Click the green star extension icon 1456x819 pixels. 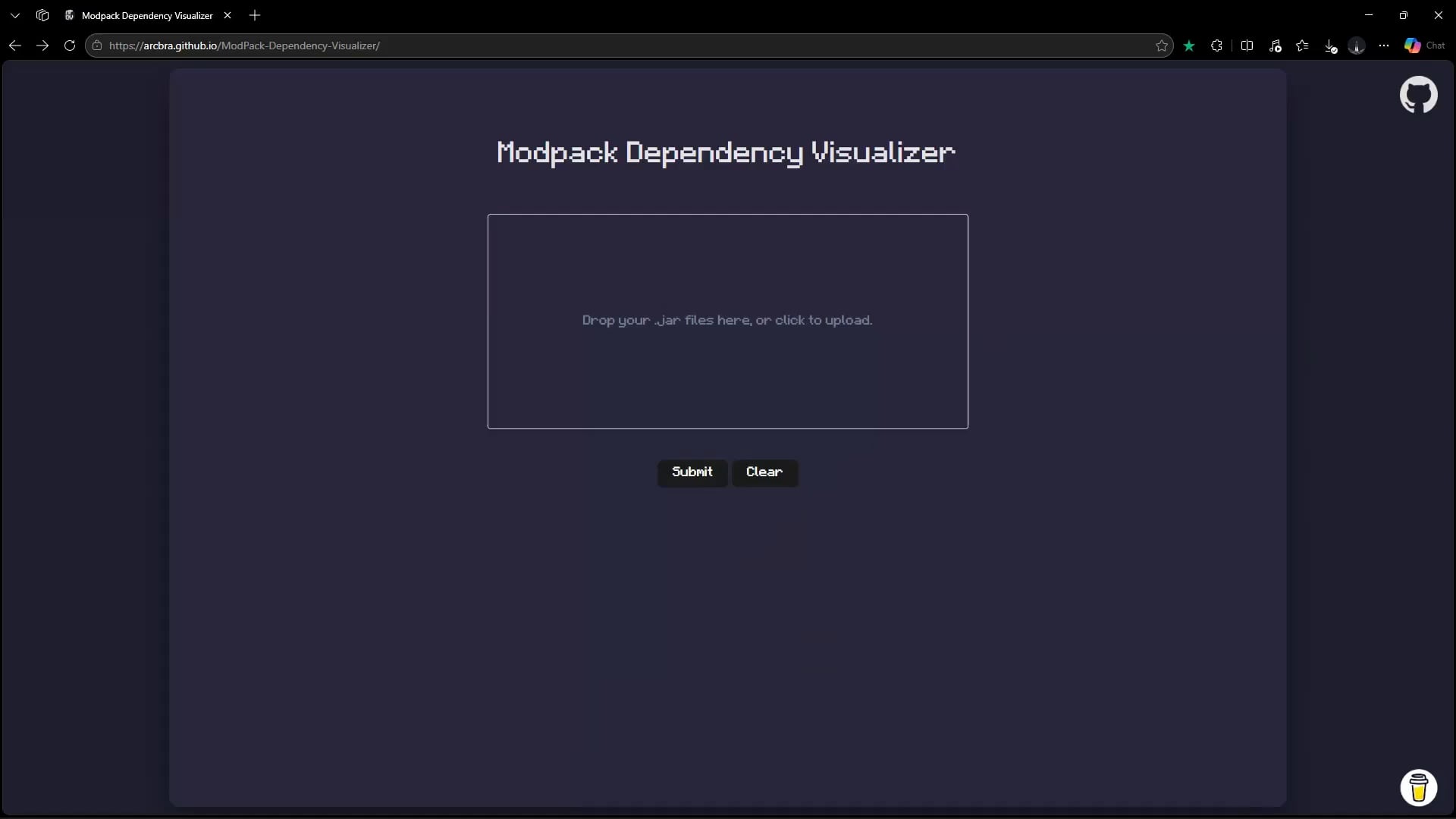click(1189, 45)
